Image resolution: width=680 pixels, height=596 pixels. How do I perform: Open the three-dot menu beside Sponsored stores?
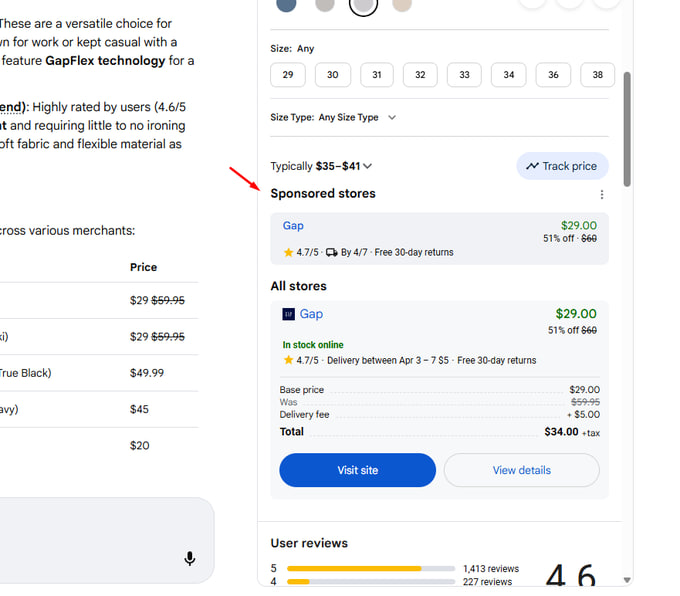(601, 194)
